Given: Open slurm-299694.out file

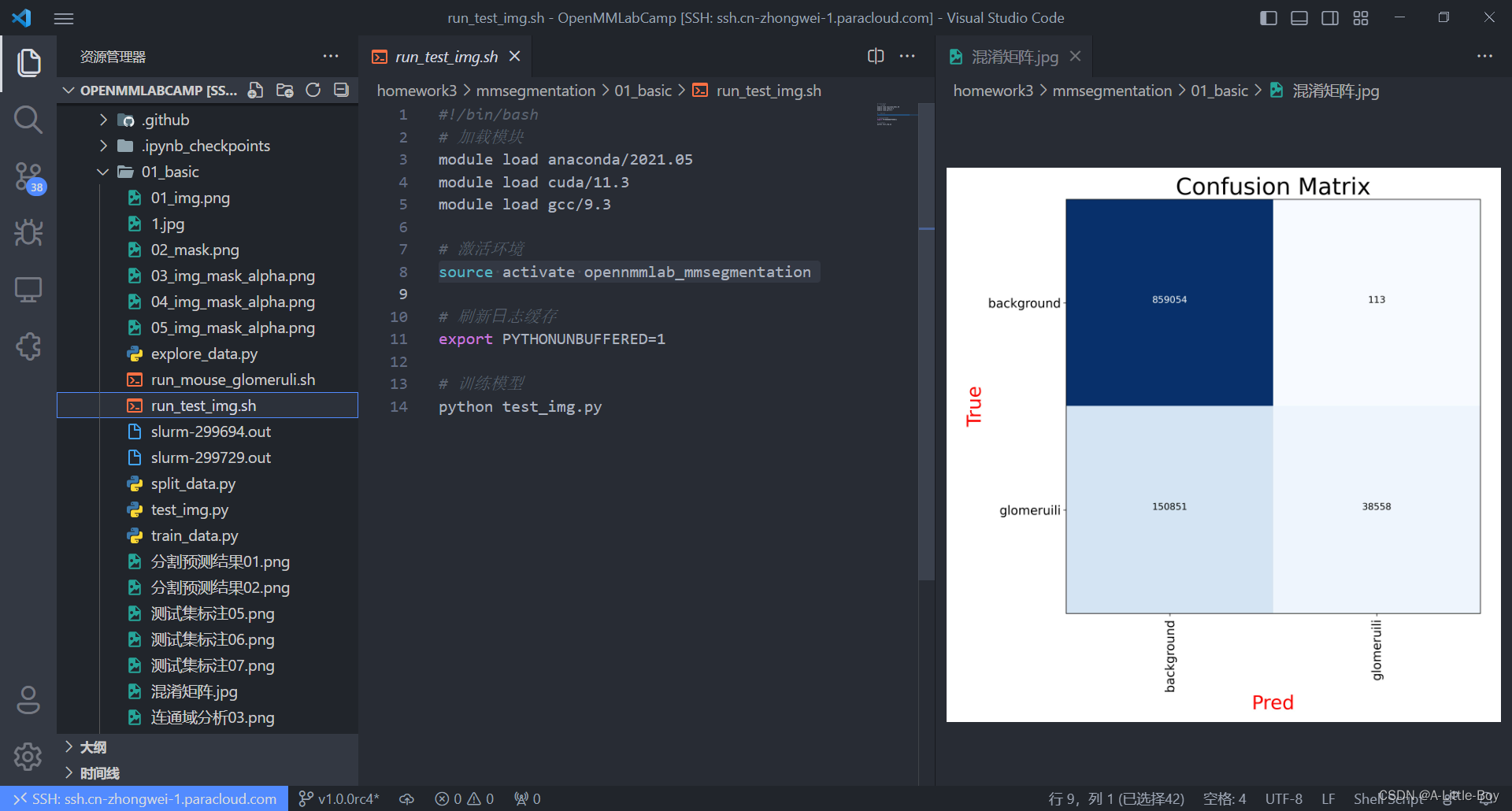Looking at the screenshot, I should point(207,431).
